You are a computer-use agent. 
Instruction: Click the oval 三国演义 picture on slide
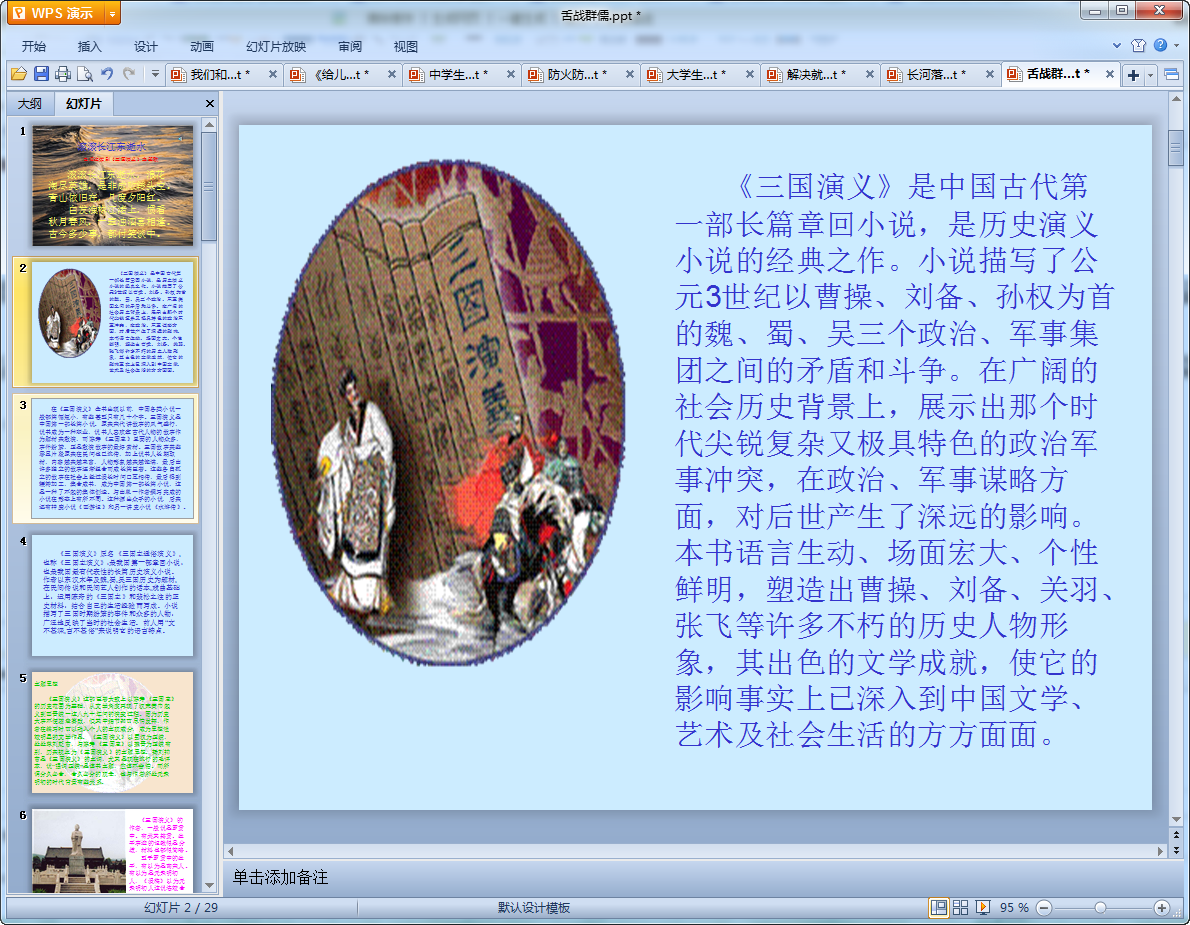[449, 414]
